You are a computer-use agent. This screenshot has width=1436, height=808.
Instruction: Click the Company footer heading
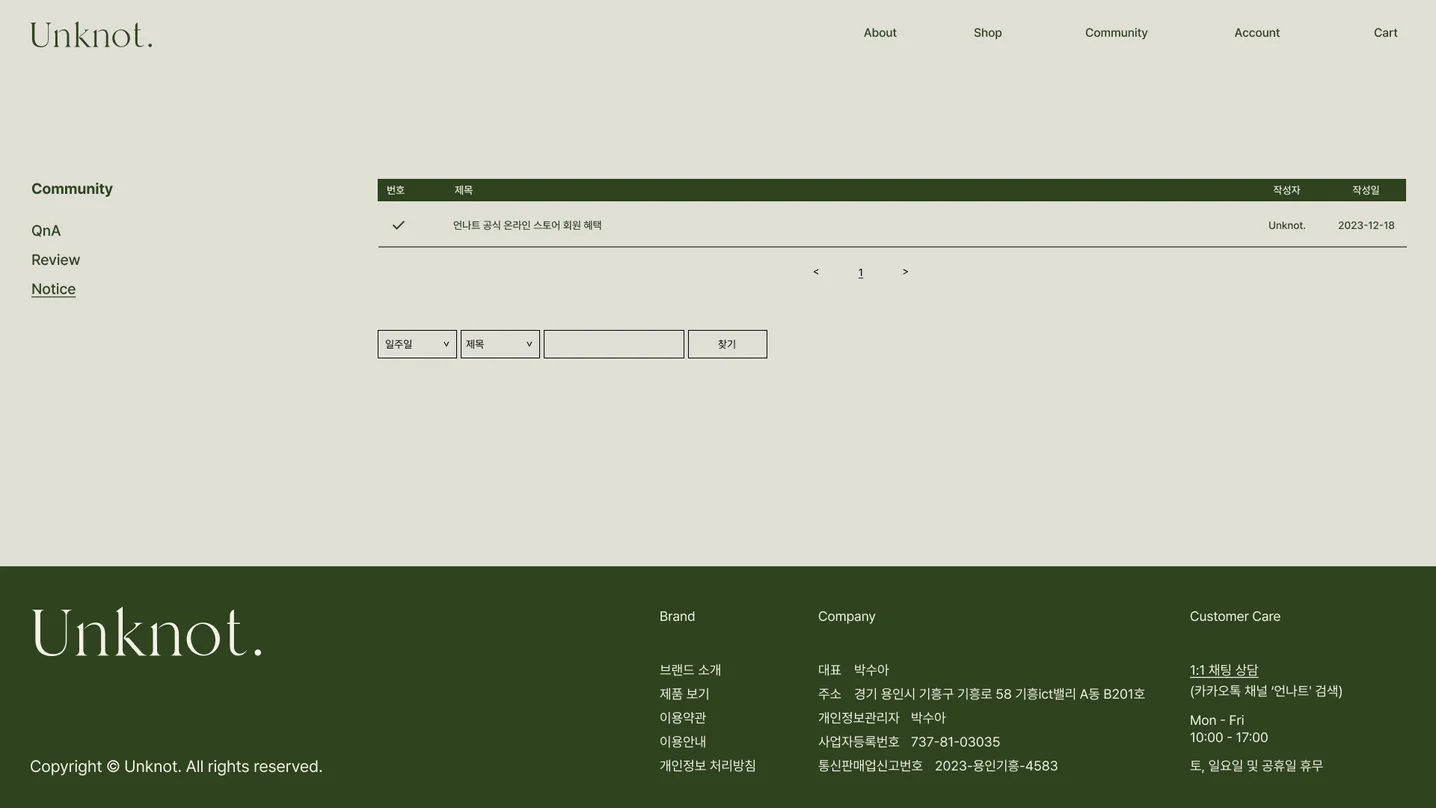coord(847,616)
